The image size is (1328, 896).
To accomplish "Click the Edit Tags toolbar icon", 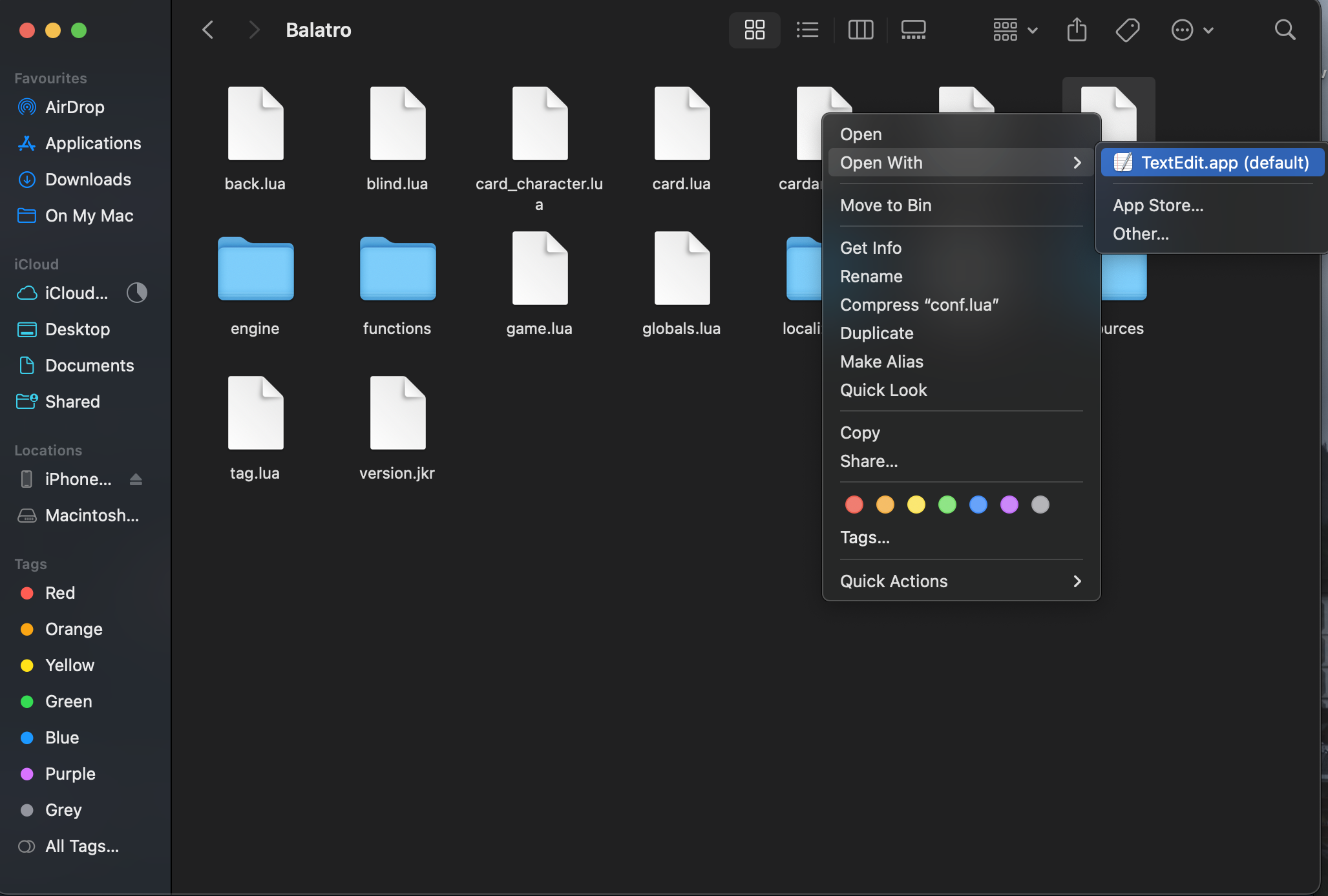I will pyautogui.click(x=1128, y=30).
